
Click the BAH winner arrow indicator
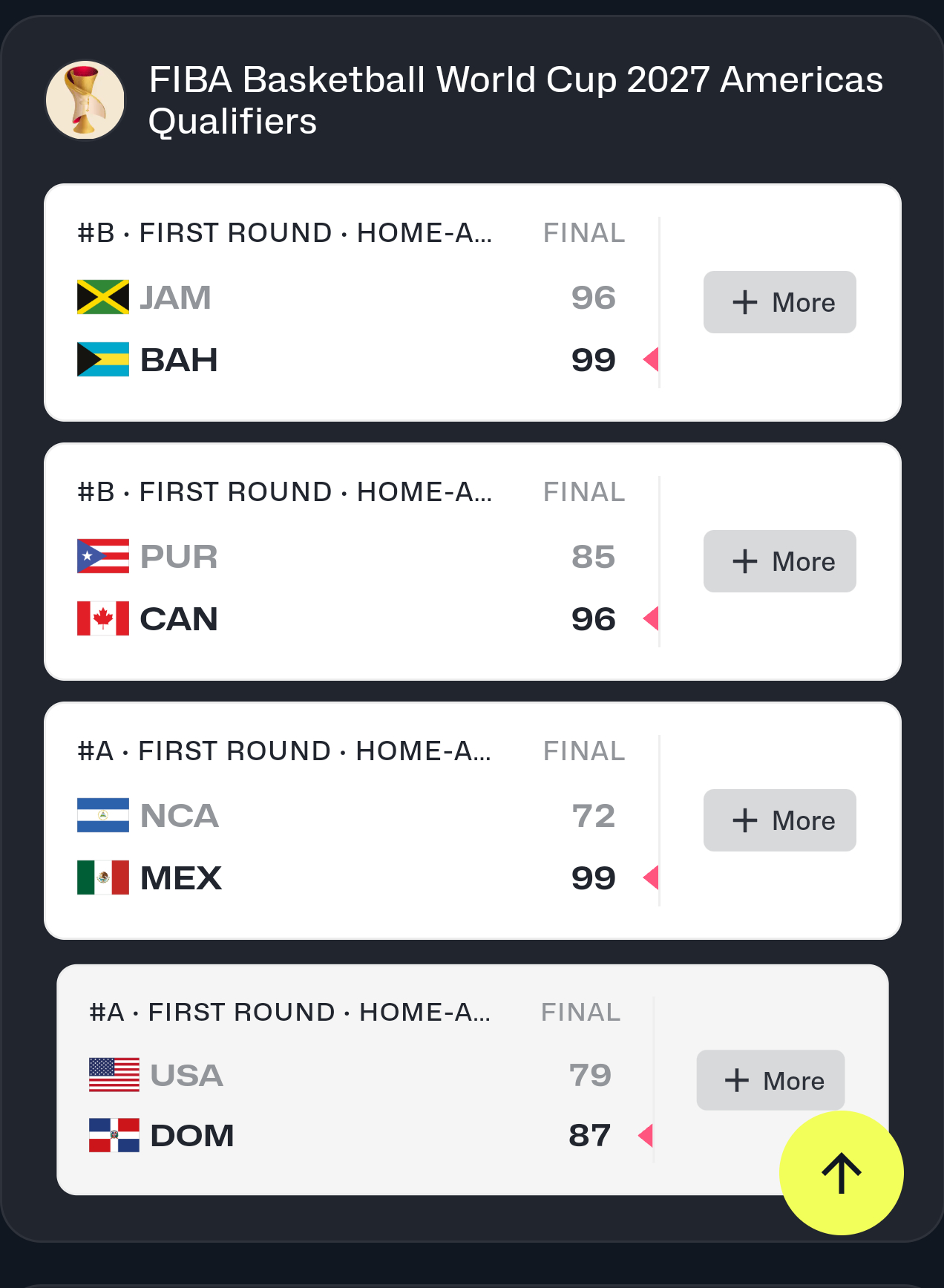pyautogui.click(x=650, y=359)
